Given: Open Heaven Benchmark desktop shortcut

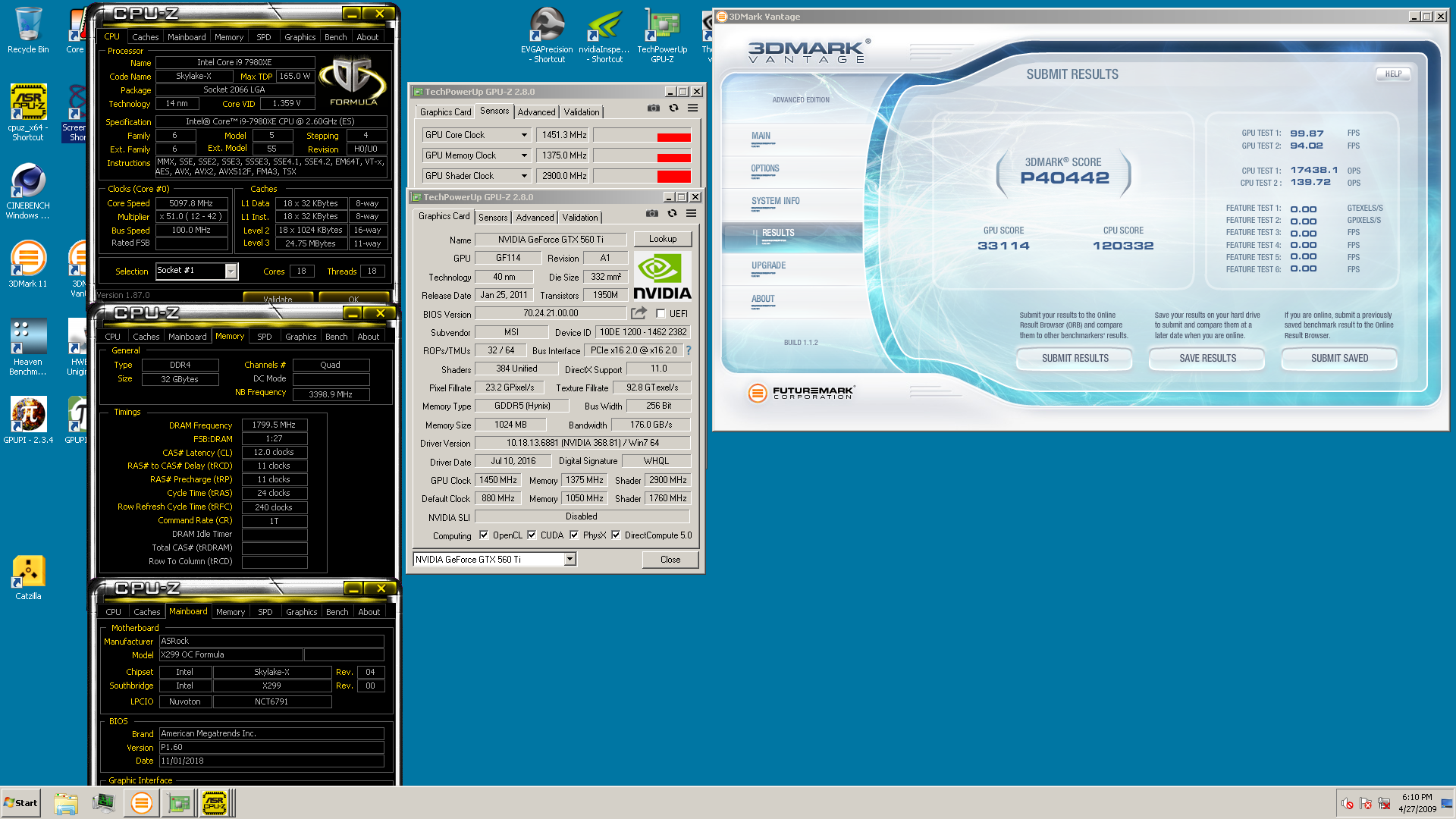Looking at the screenshot, I should (28, 347).
